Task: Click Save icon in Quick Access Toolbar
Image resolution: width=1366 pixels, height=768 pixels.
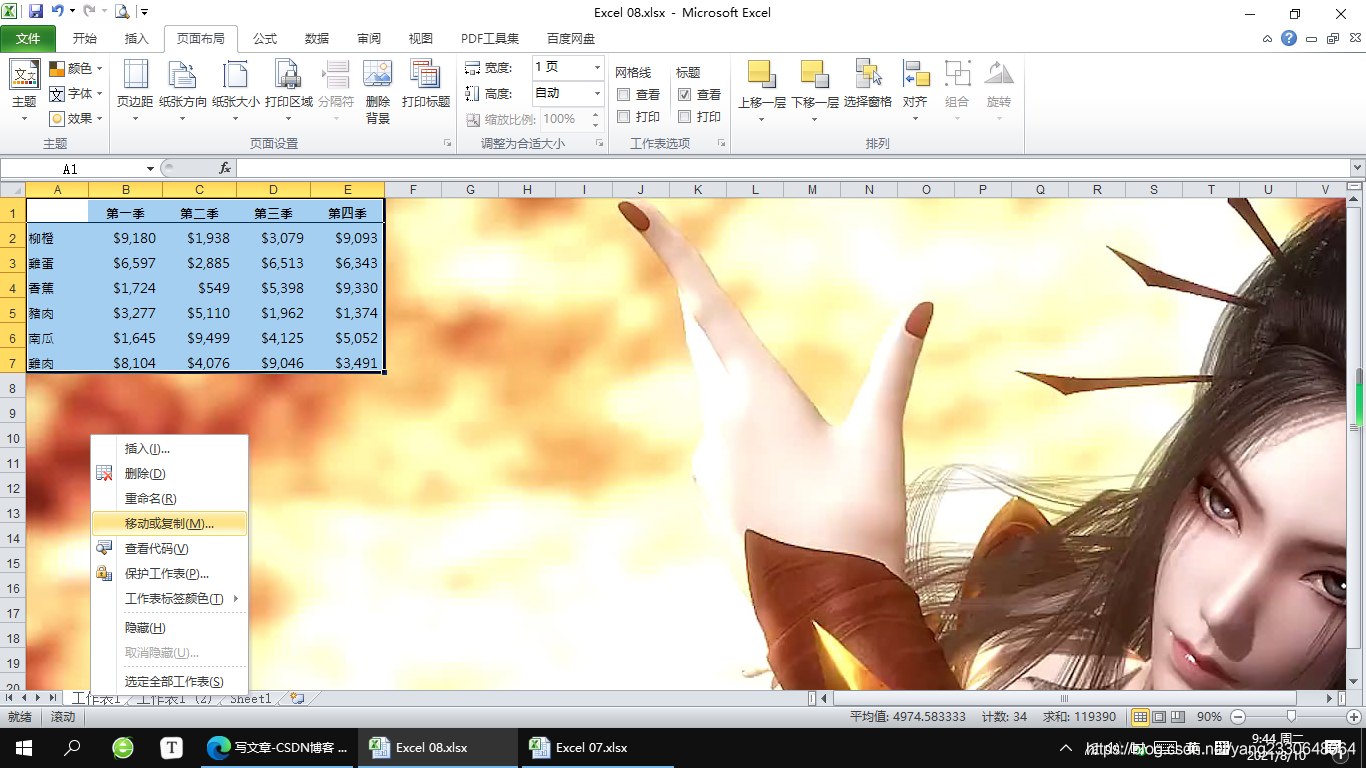Action: [36, 12]
